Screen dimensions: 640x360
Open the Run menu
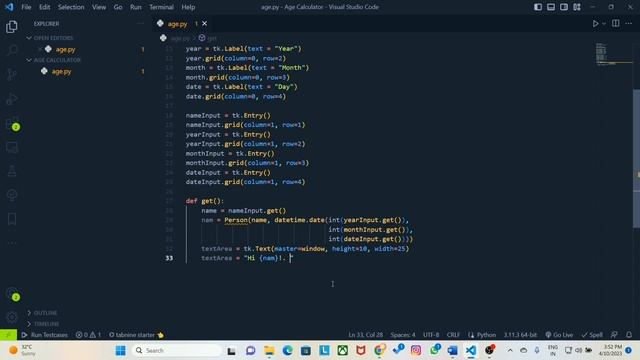(x=136, y=7)
